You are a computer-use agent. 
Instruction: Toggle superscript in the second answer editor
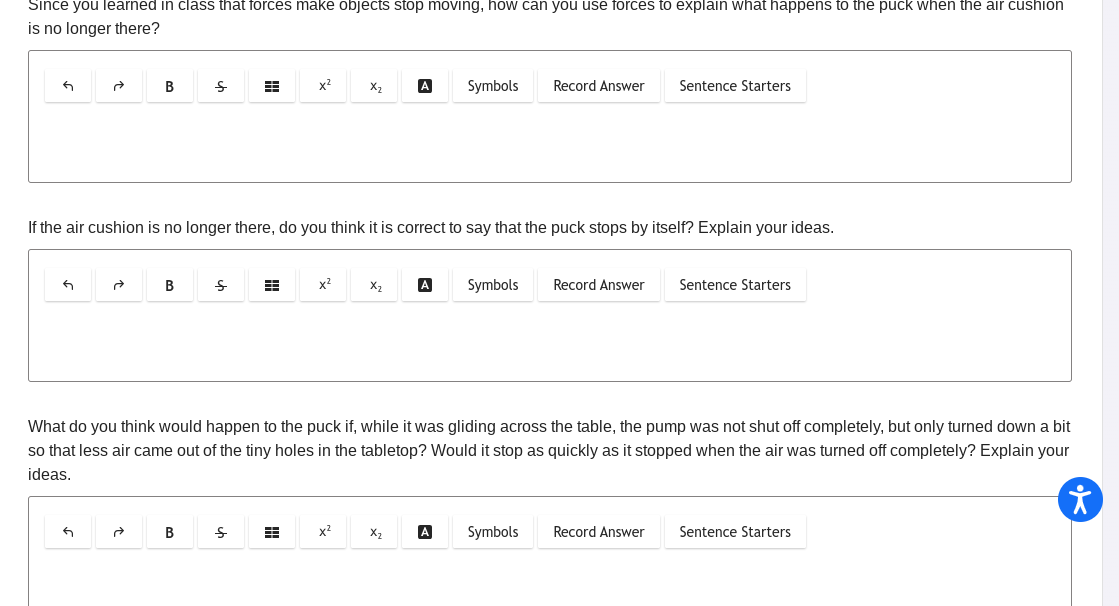[323, 286]
